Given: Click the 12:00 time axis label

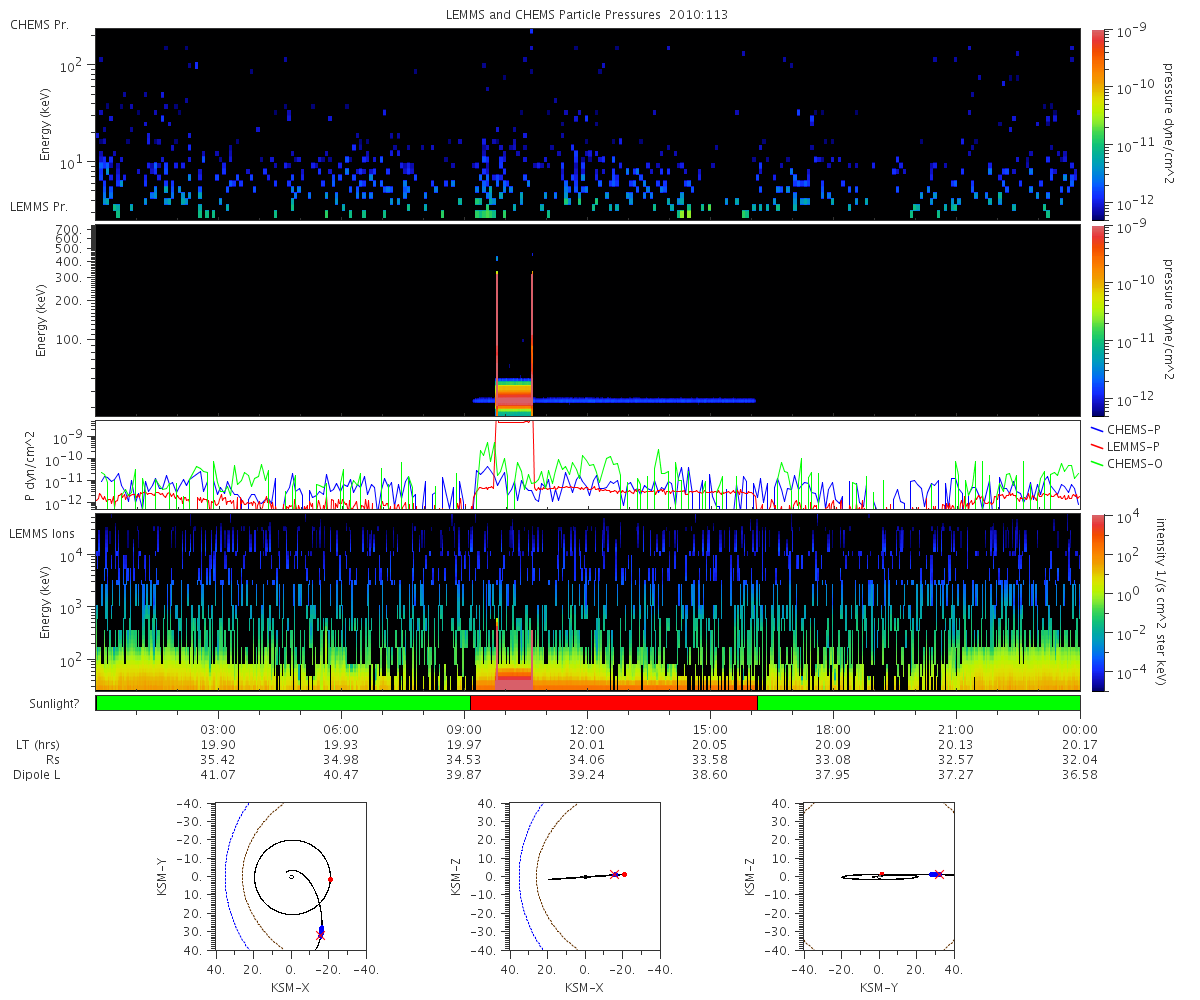Looking at the screenshot, I should (587, 729).
